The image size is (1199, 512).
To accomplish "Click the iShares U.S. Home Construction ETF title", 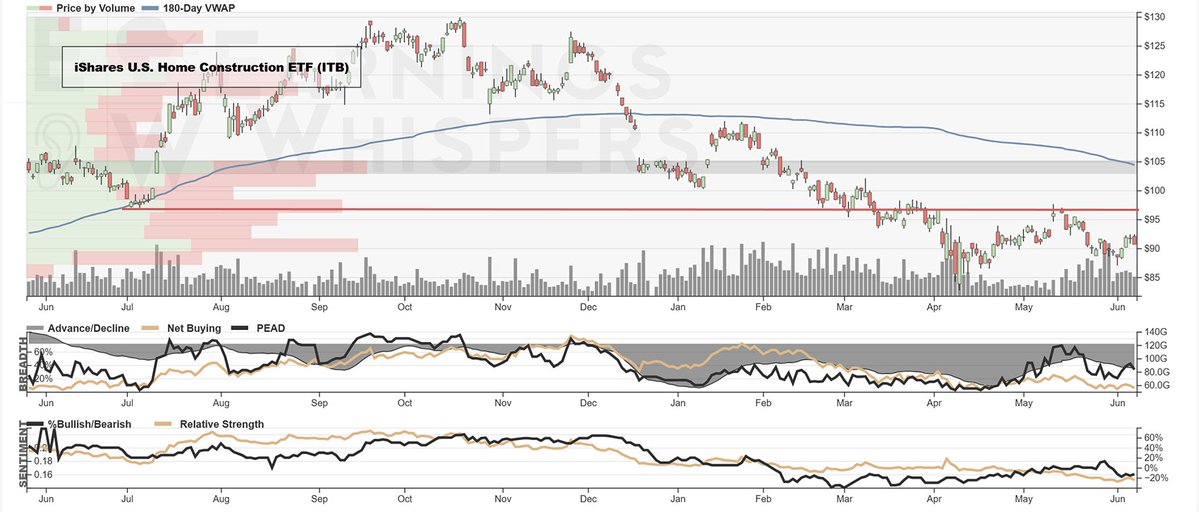I will (211, 67).
